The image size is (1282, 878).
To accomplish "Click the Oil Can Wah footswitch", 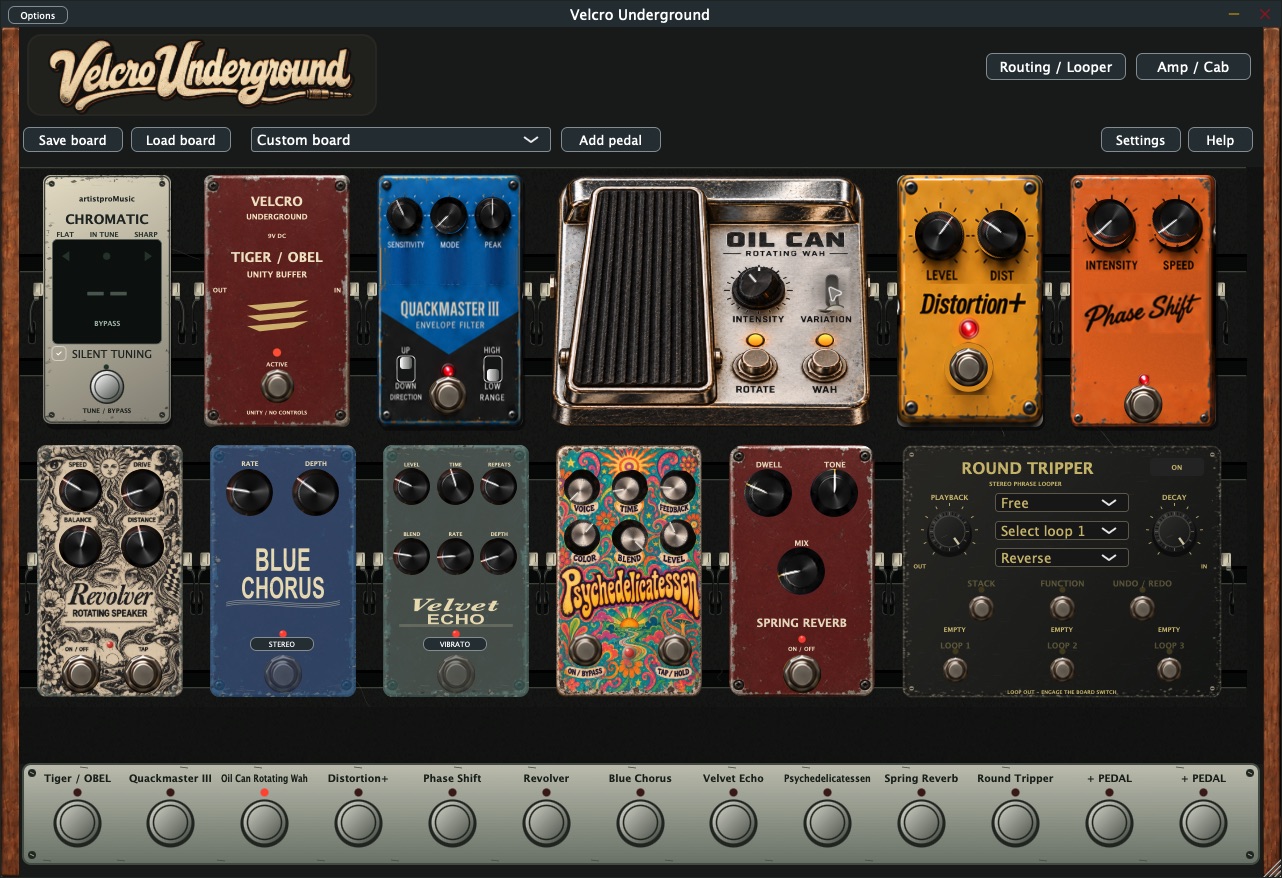I will (x=825, y=365).
